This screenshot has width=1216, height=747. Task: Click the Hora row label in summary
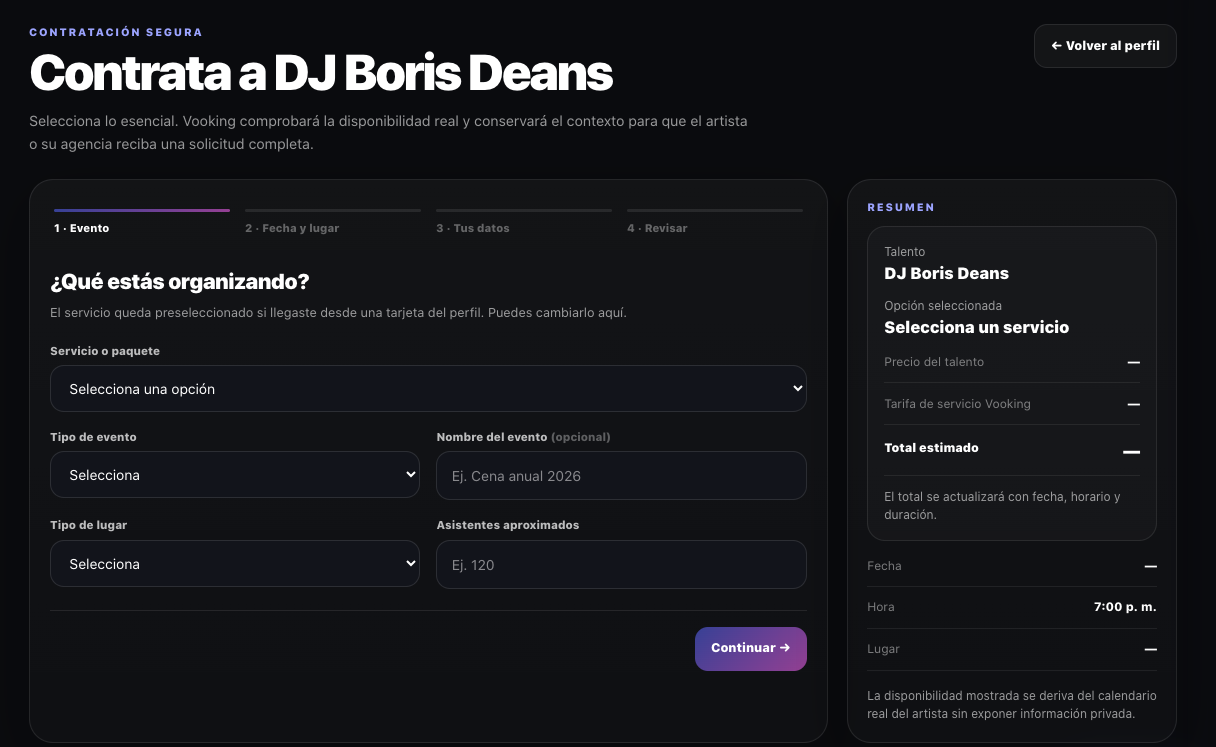[881, 607]
